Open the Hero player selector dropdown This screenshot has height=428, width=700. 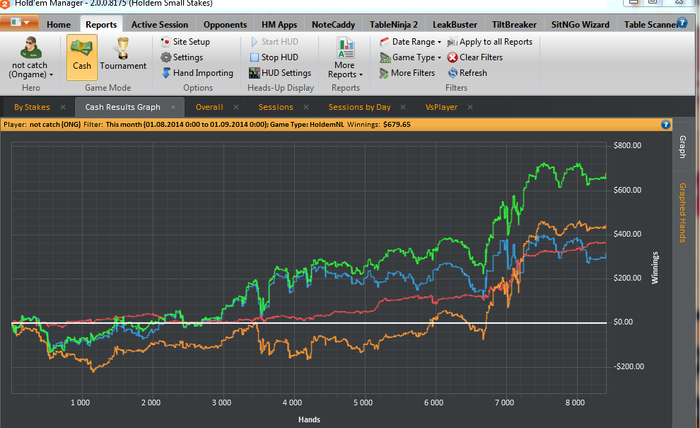(x=30, y=58)
